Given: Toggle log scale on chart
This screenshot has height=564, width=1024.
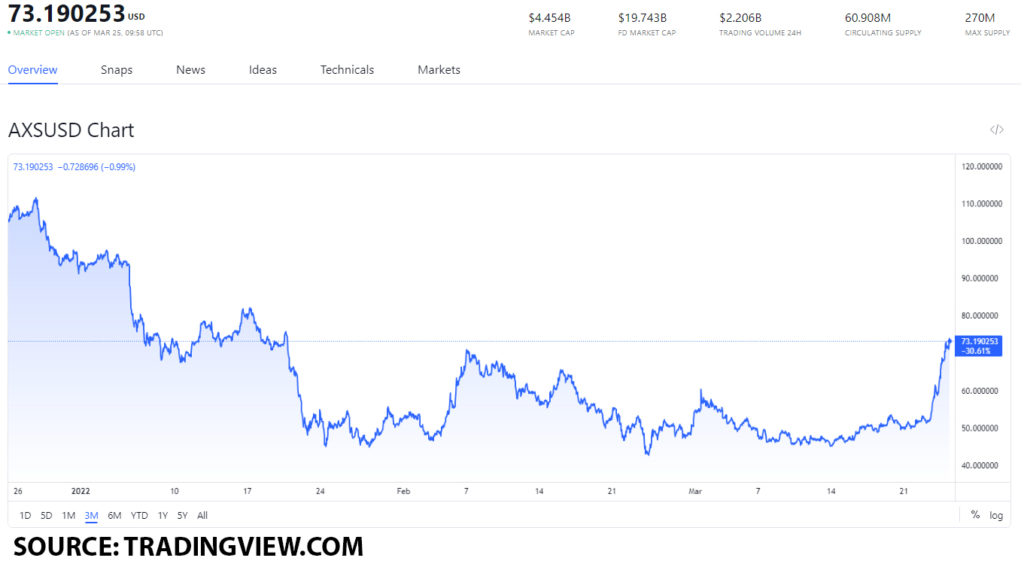Looking at the screenshot, I should (x=996, y=516).
